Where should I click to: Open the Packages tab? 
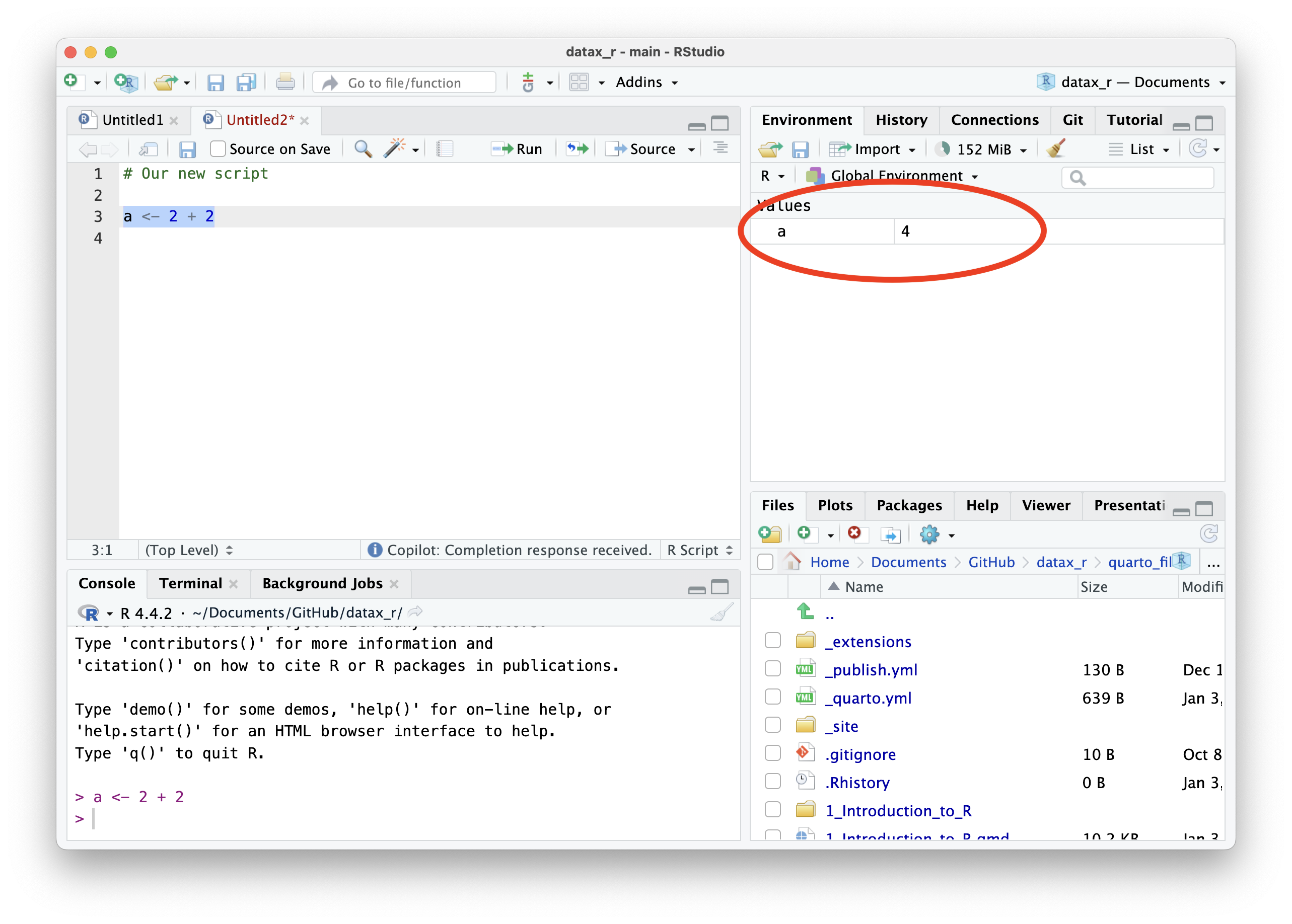[909, 505]
